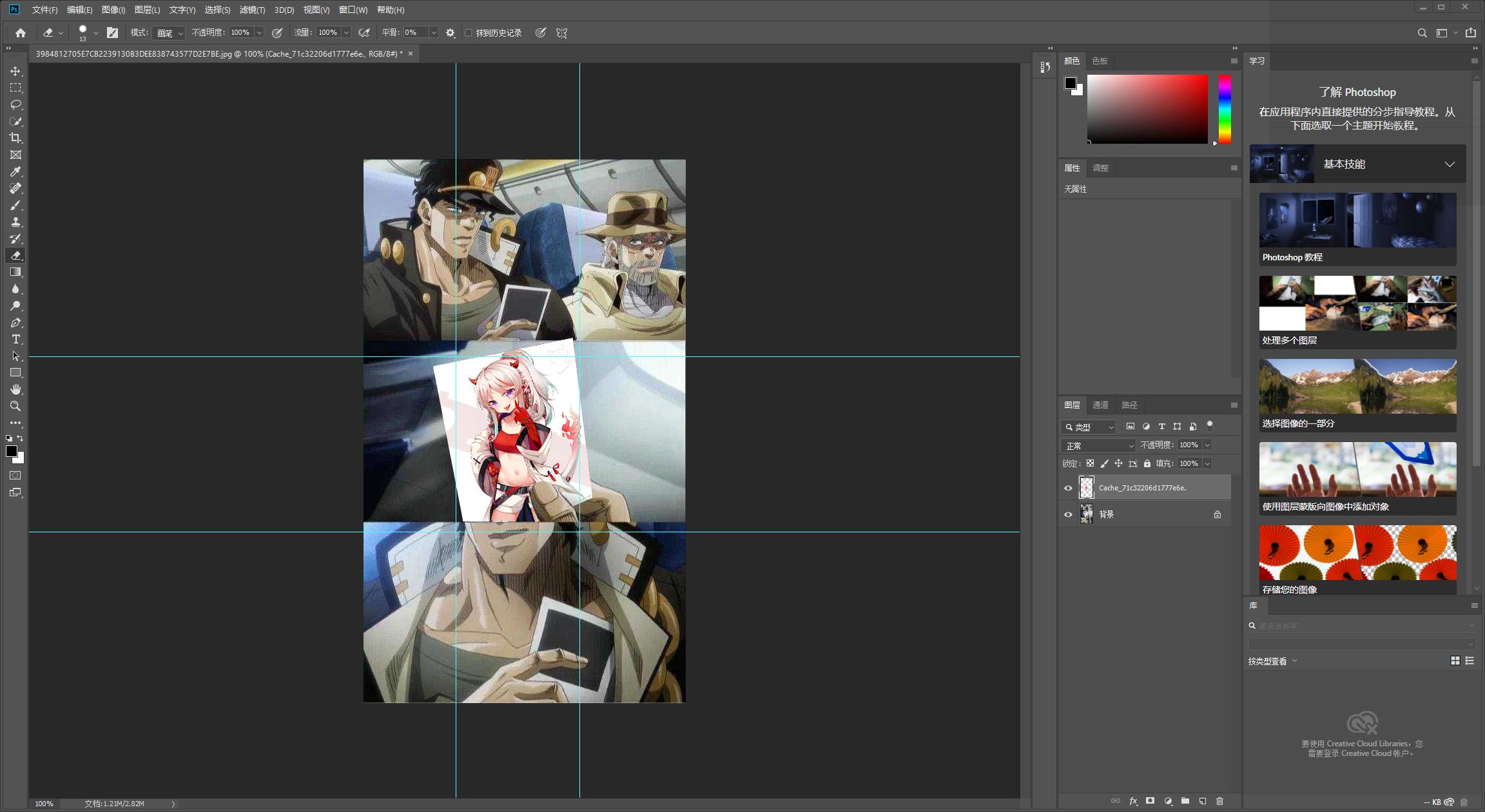This screenshot has height=812, width=1485.
Task: Click the hue spectrum slider in Color panel
Action: point(1225,109)
